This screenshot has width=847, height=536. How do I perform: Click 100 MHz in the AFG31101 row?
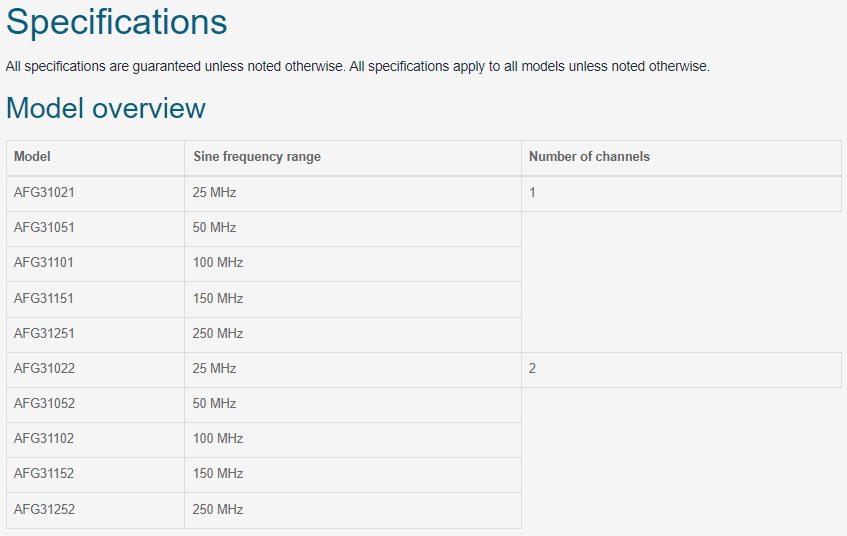point(218,263)
